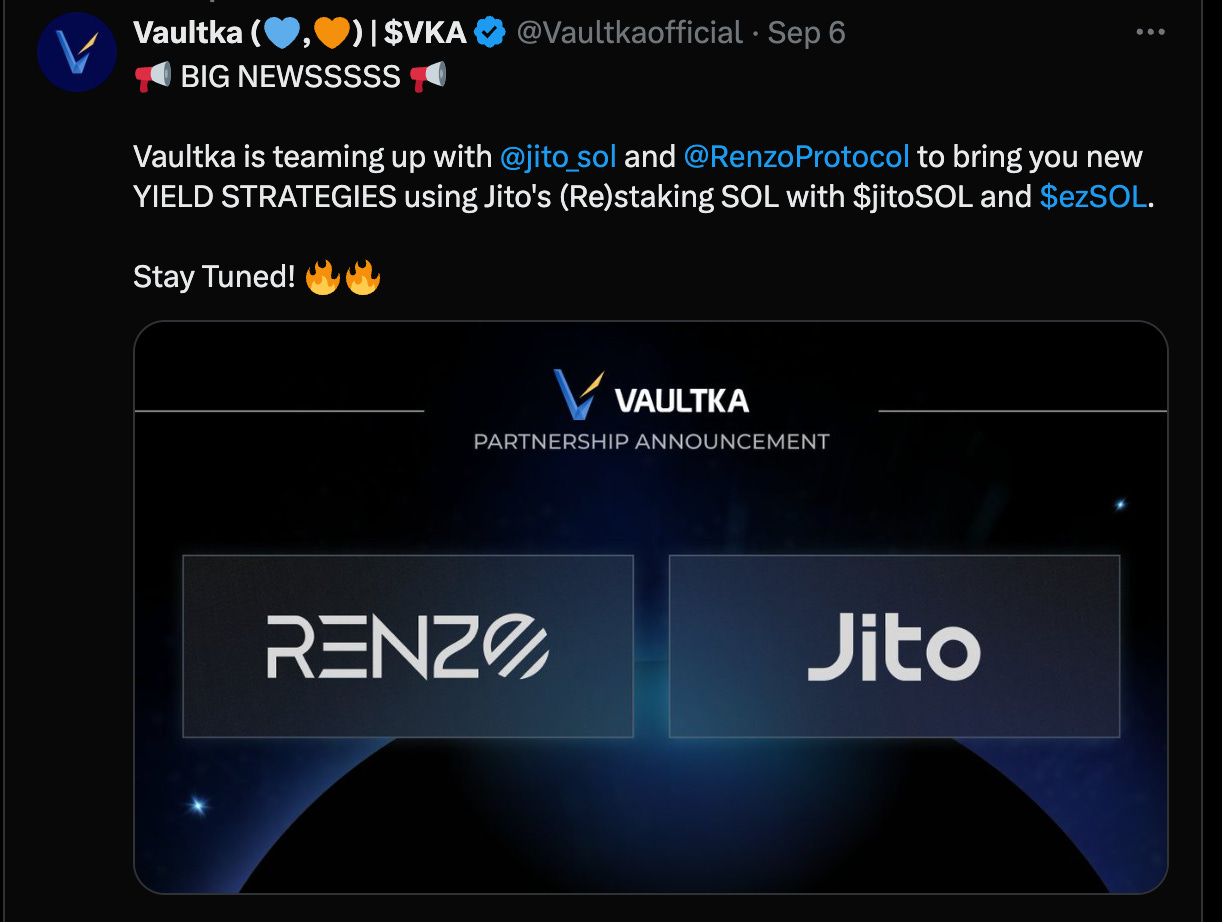The image size is (1222, 922).
Task: Click the orange heart emoji in name
Action: coord(331,33)
